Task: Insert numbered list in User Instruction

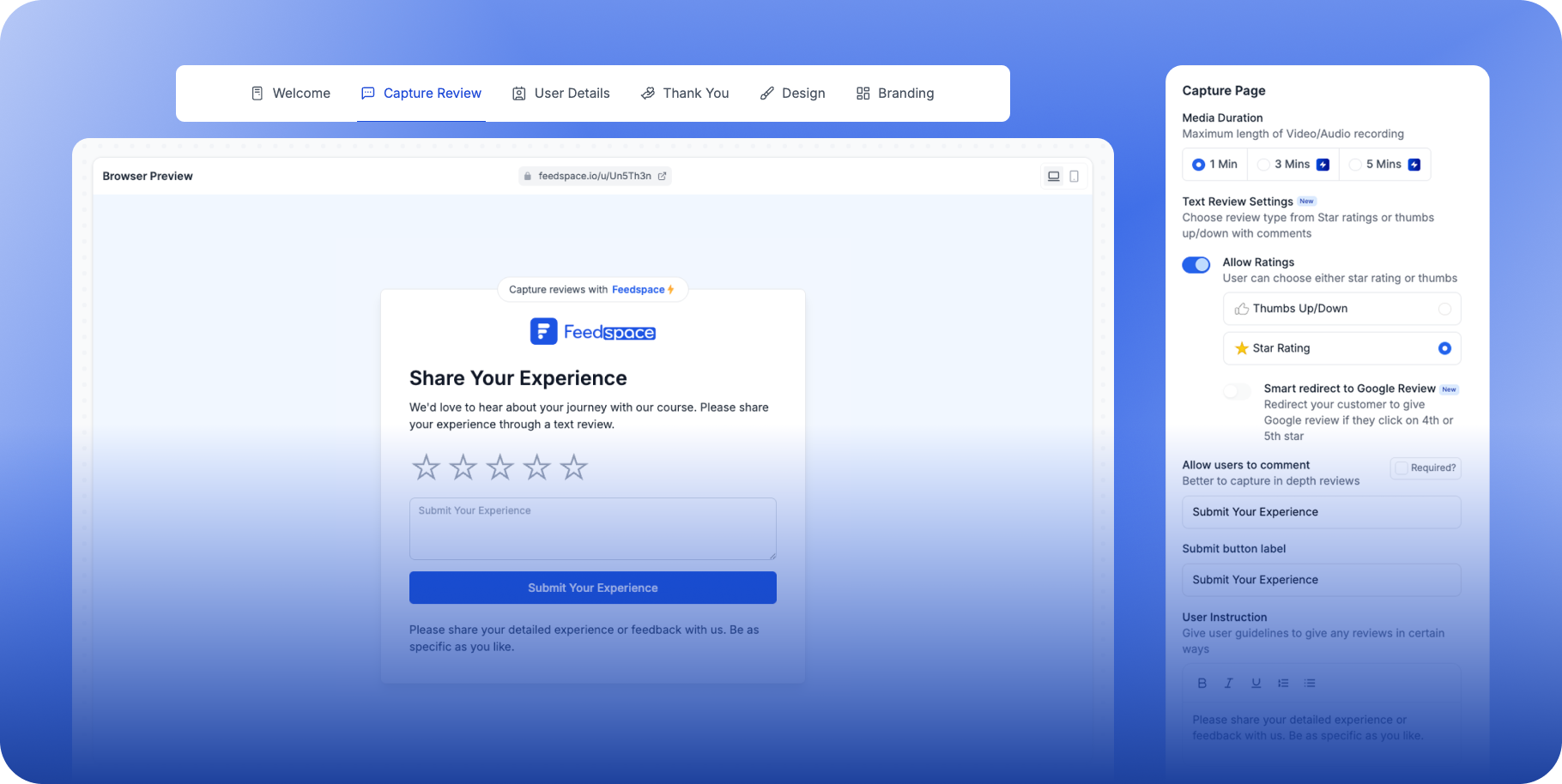Action: (x=1283, y=684)
